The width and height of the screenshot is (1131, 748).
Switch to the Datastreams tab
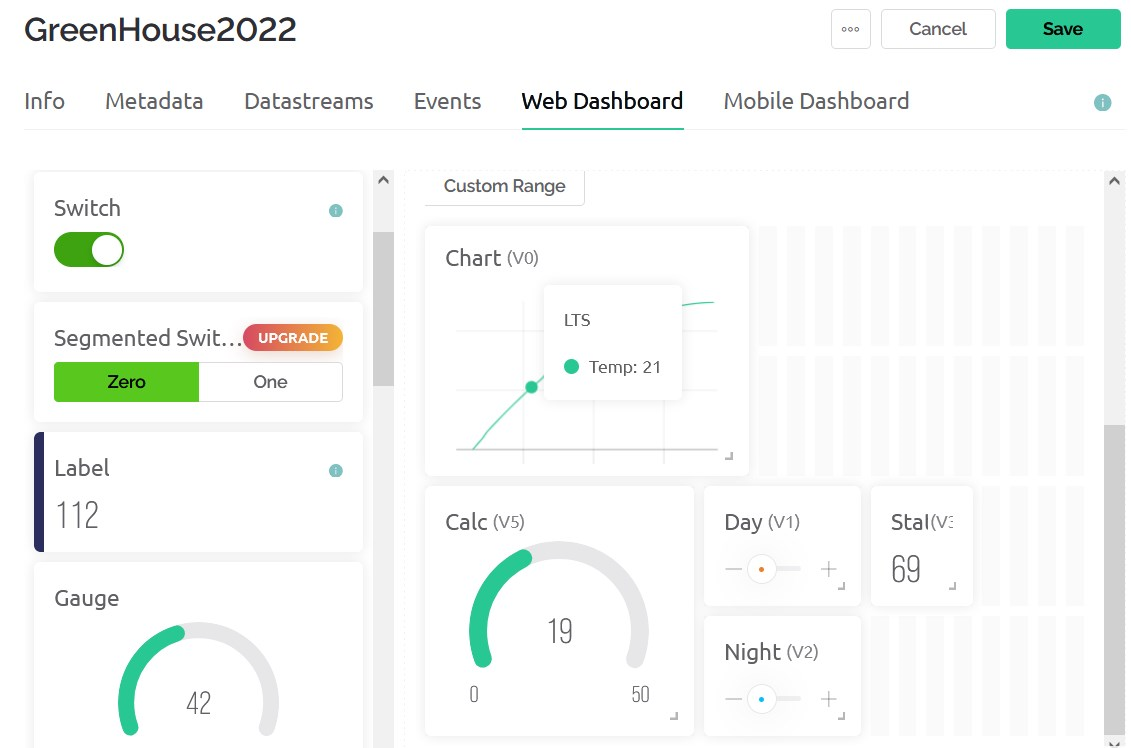309,101
